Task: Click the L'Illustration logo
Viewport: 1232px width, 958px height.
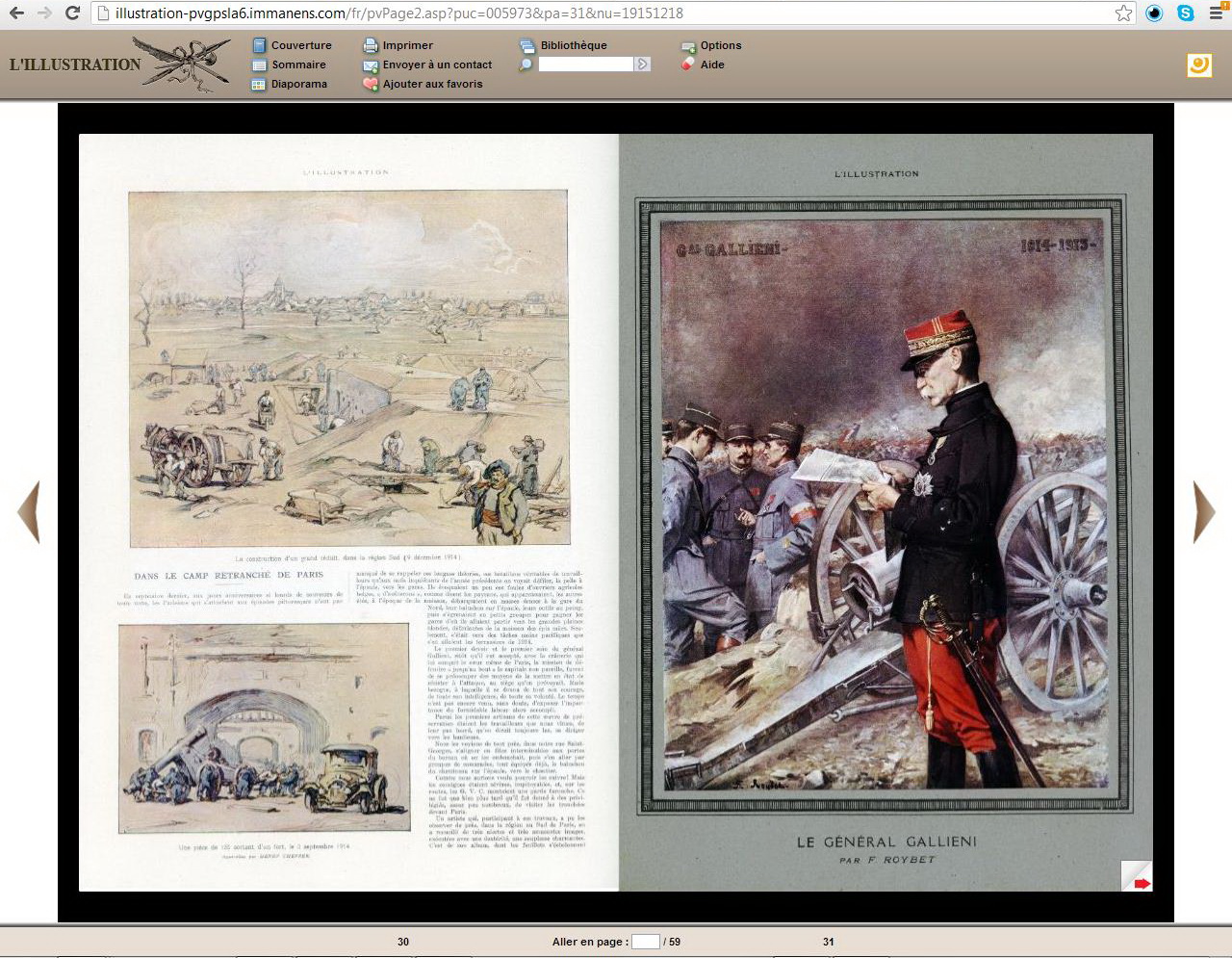Action: tap(120, 65)
